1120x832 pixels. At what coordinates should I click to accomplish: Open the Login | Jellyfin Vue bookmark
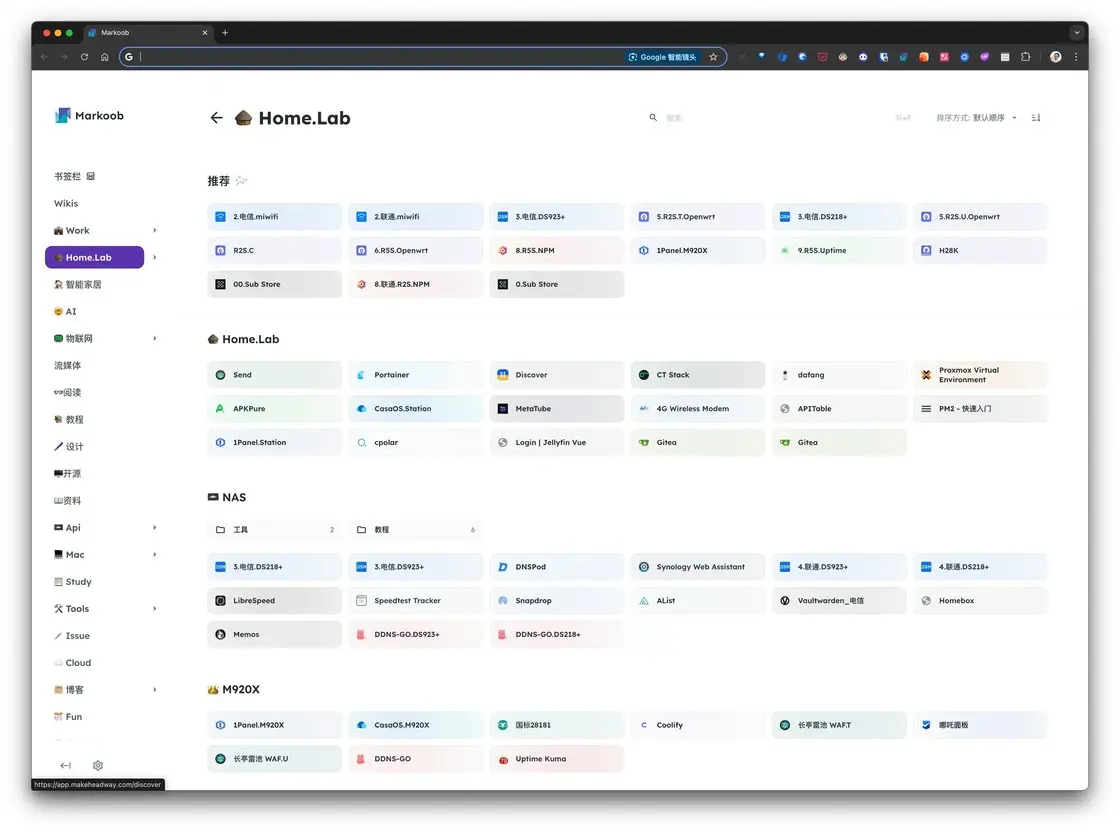tap(557, 443)
